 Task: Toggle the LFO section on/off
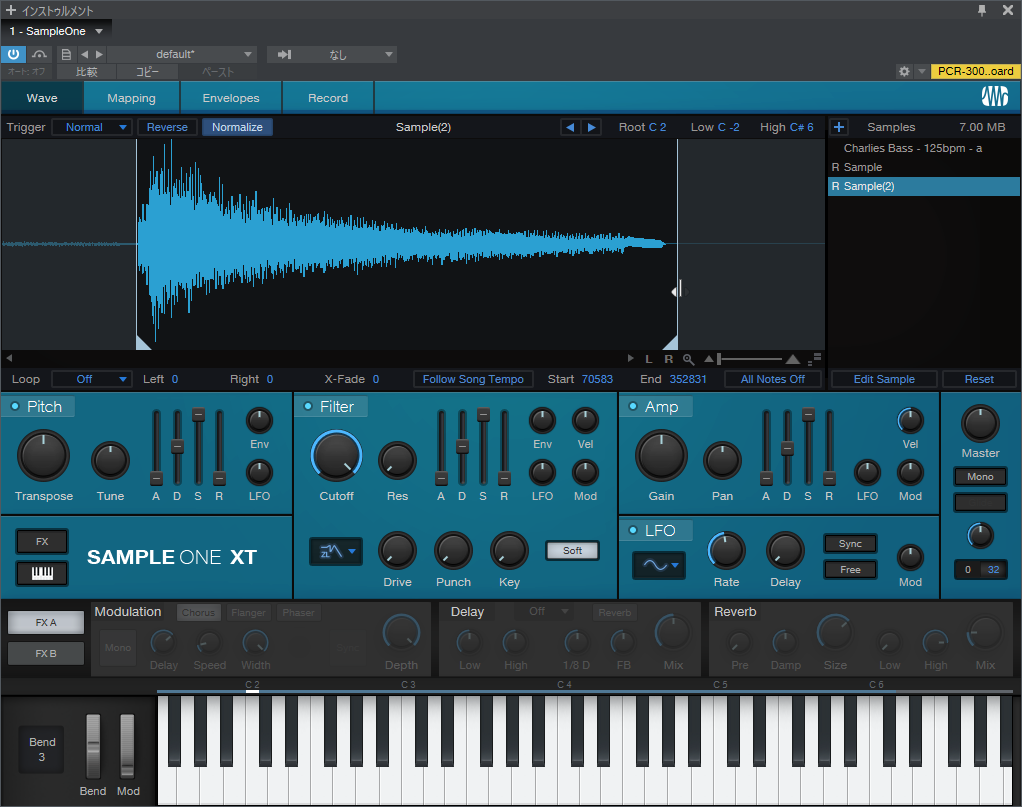tap(632, 531)
